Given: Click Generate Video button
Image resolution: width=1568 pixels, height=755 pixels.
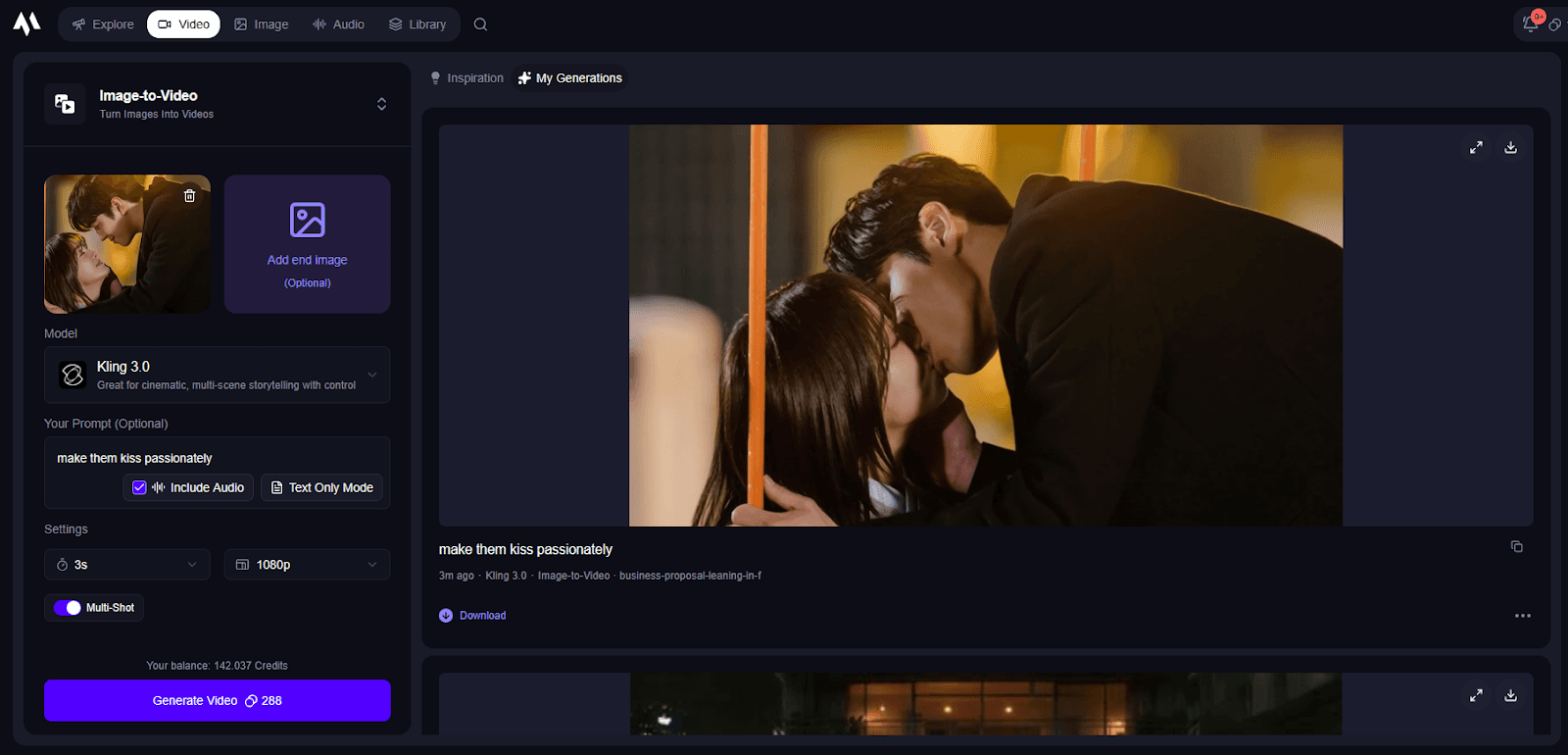Looking at the screenshot, I should tap(218, 701).
